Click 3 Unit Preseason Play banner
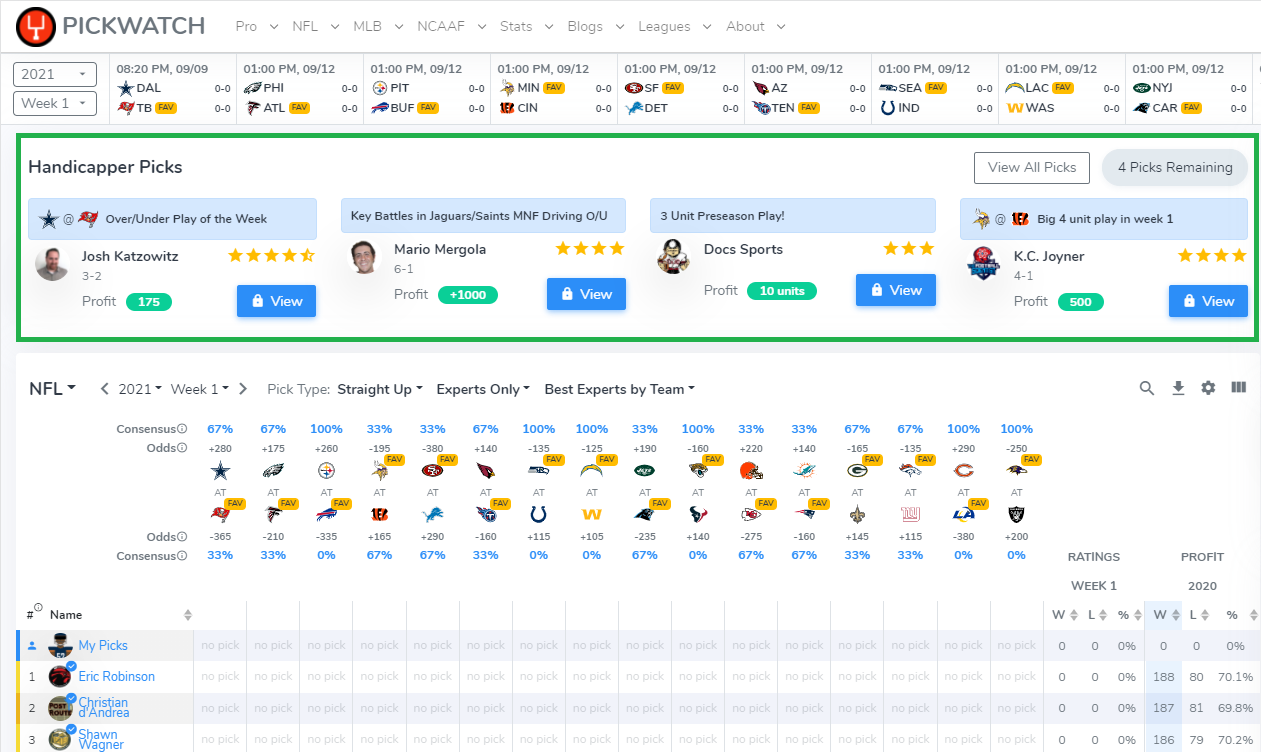The image size is (1261, 752). pyautogui.click(x=793, y=215)
